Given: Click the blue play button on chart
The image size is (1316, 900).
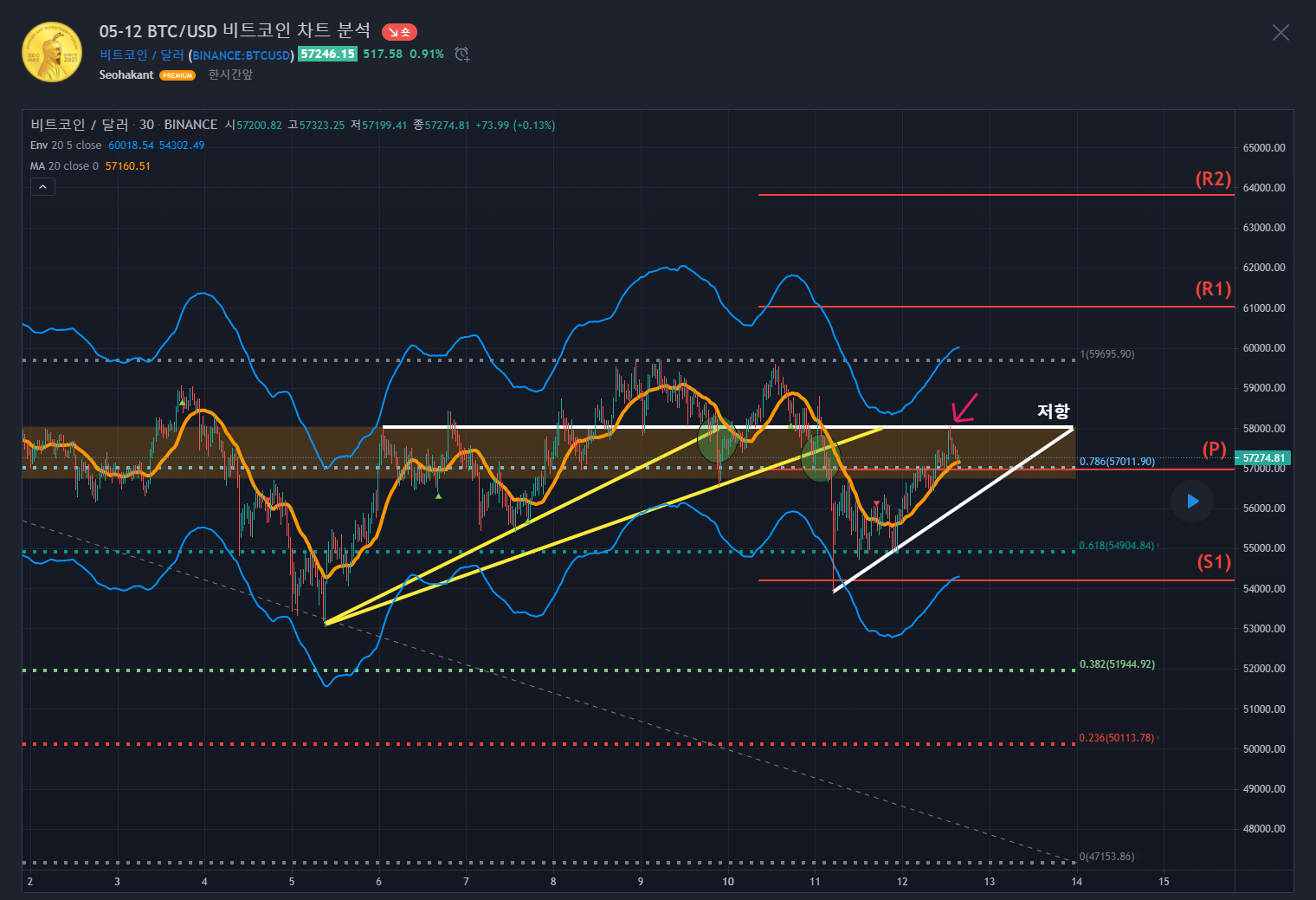Looking at the screenshot, I should pos(1192,502).
